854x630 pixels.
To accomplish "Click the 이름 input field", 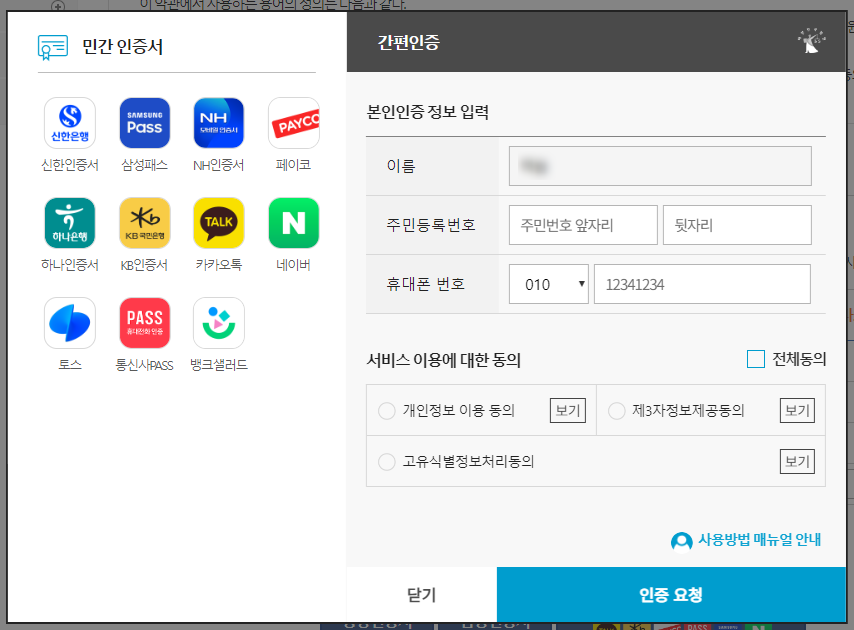I will tap(660, 166).
